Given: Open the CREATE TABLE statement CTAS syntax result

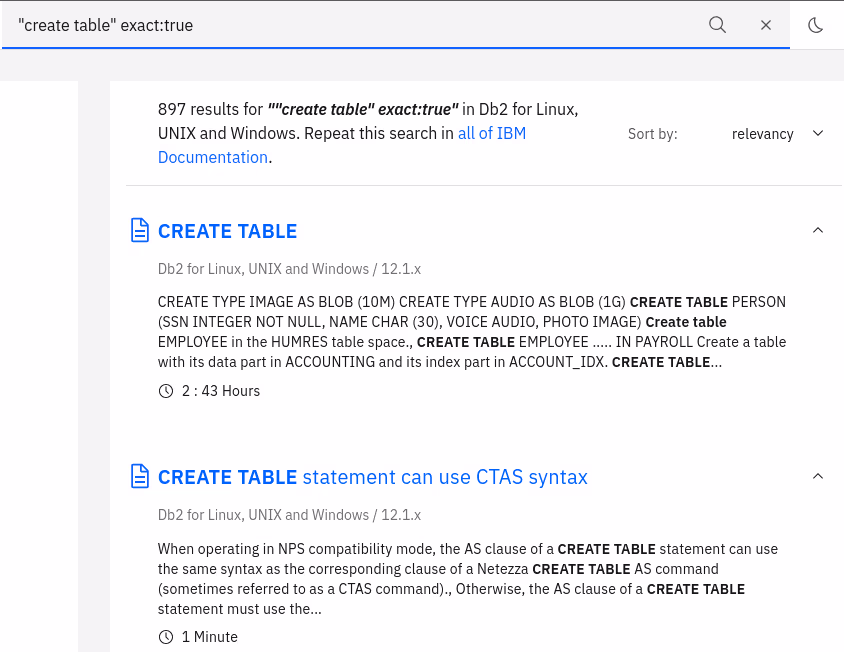Looking at the screenshot, I should (x=372, y=477).
